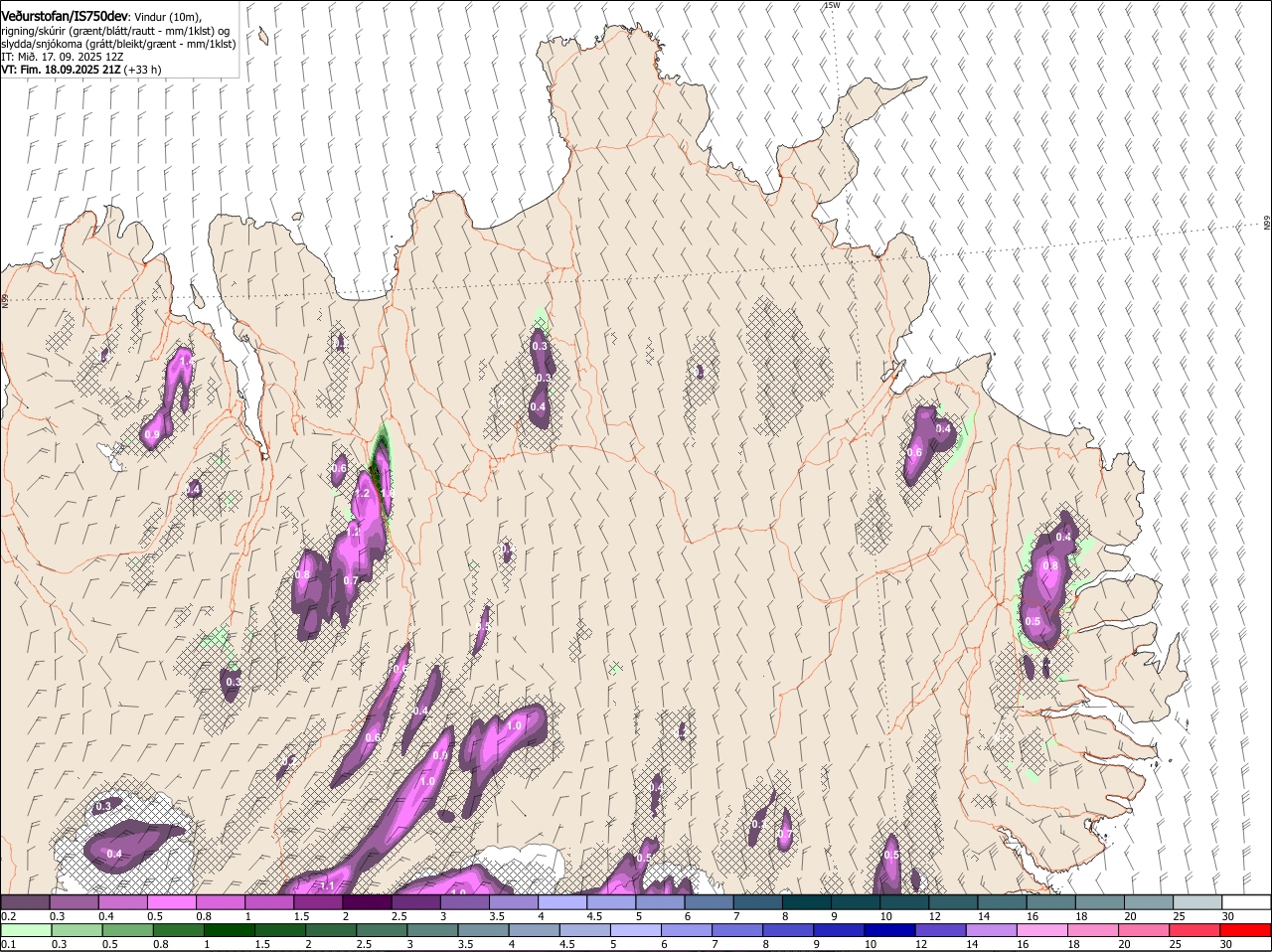The image size is (1272, 952).
Task: Pick the upper scale swatch starting at 0.2
Action: coord(25,901)
